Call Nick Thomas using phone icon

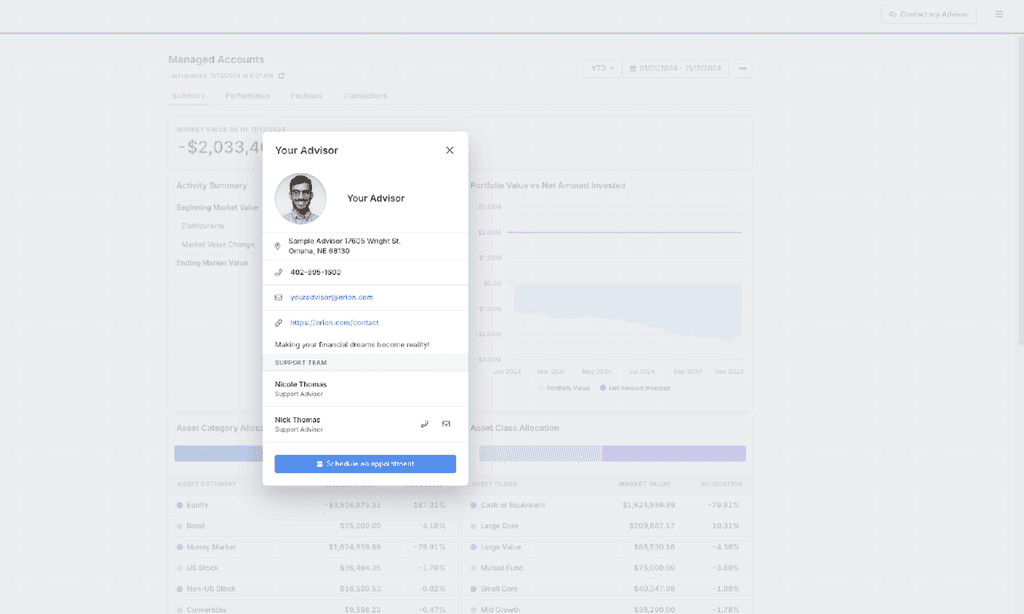tap(424, 424)
